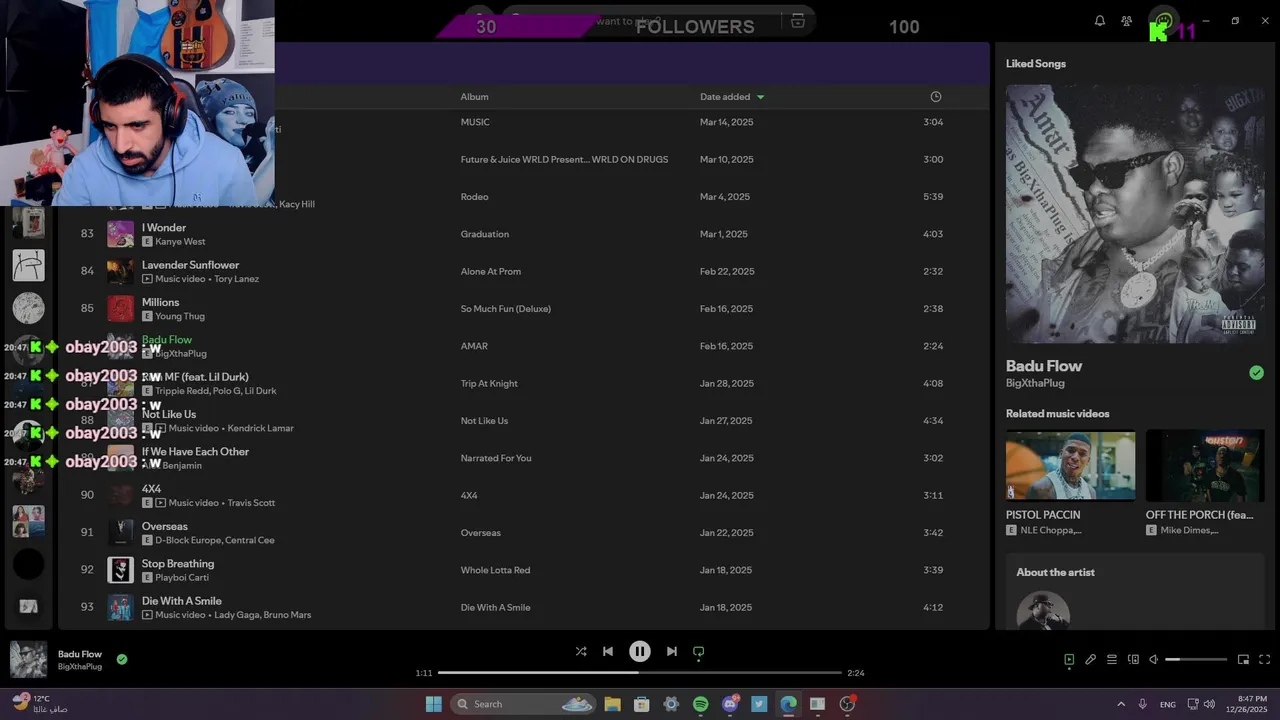
Task: Play the Overseas track
Action: tap(165, 526)
